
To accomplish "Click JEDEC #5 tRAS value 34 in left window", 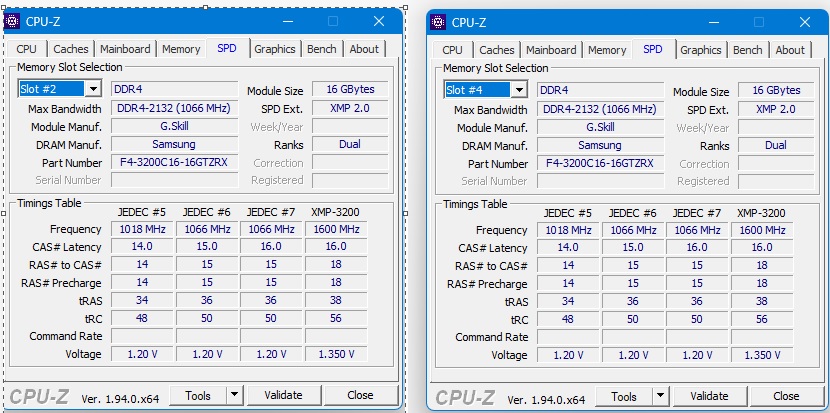I will pyautogui.click(x=142, y=300).
